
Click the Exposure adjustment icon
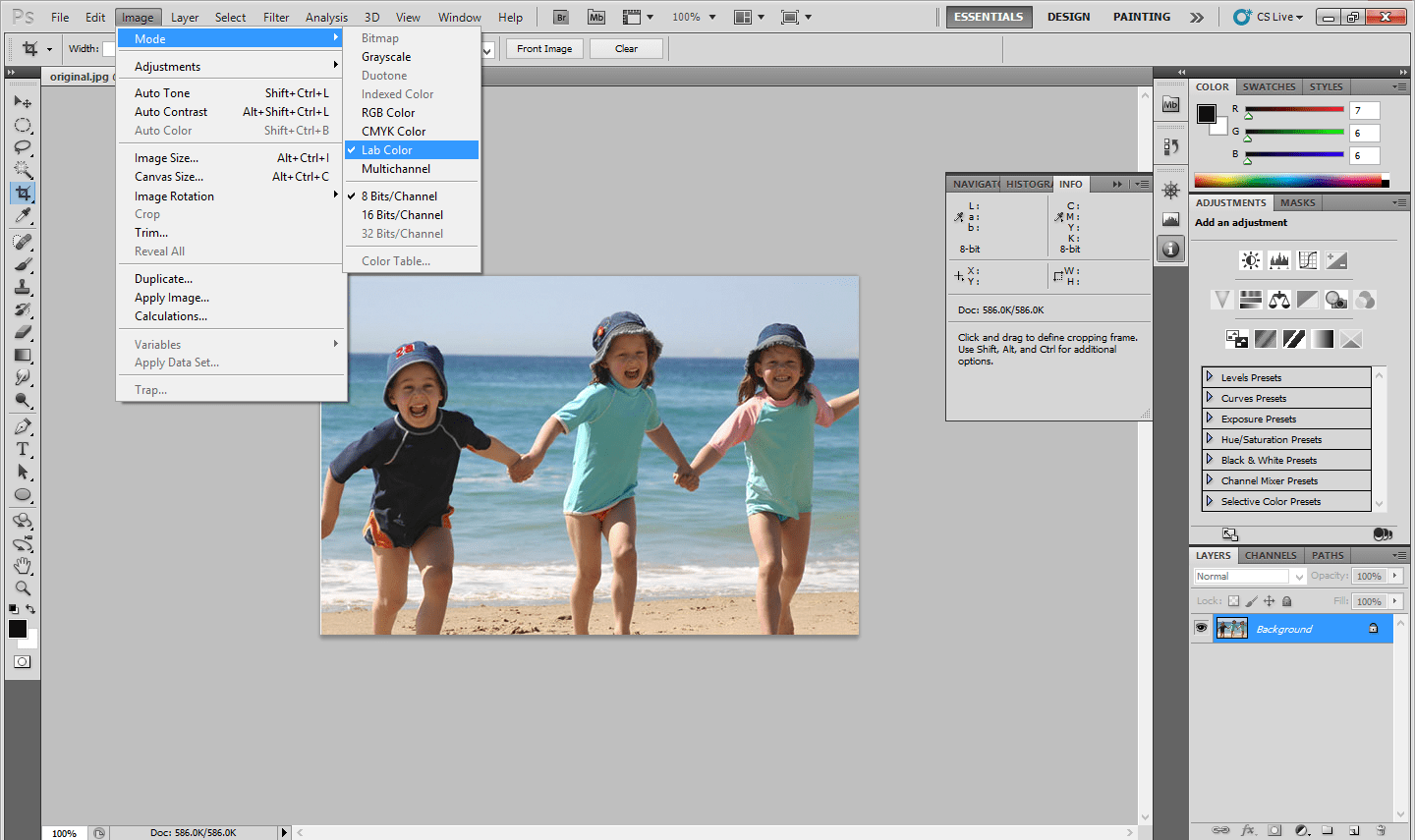coord(1336,260)
